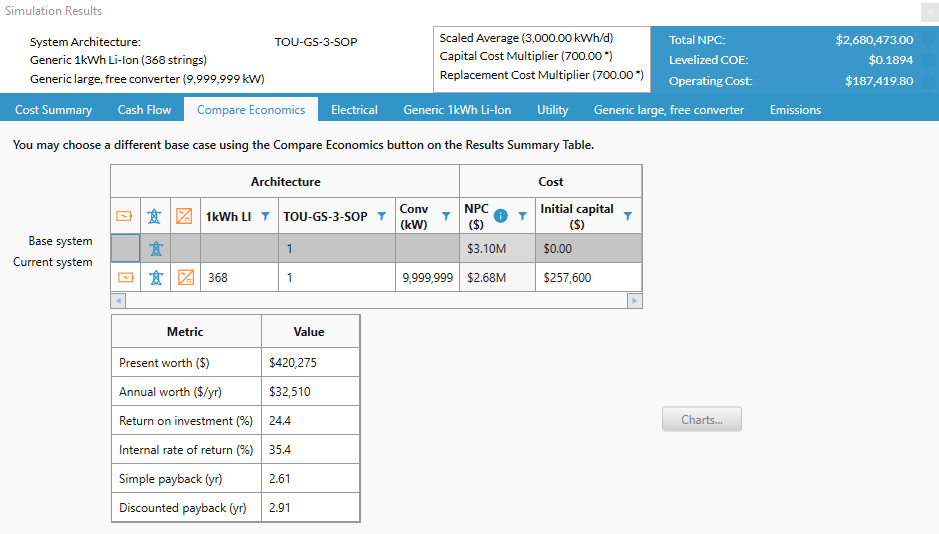Click the Total NPC value $2,680,473.00
This screenshot has height=534, width=939.
874,40
